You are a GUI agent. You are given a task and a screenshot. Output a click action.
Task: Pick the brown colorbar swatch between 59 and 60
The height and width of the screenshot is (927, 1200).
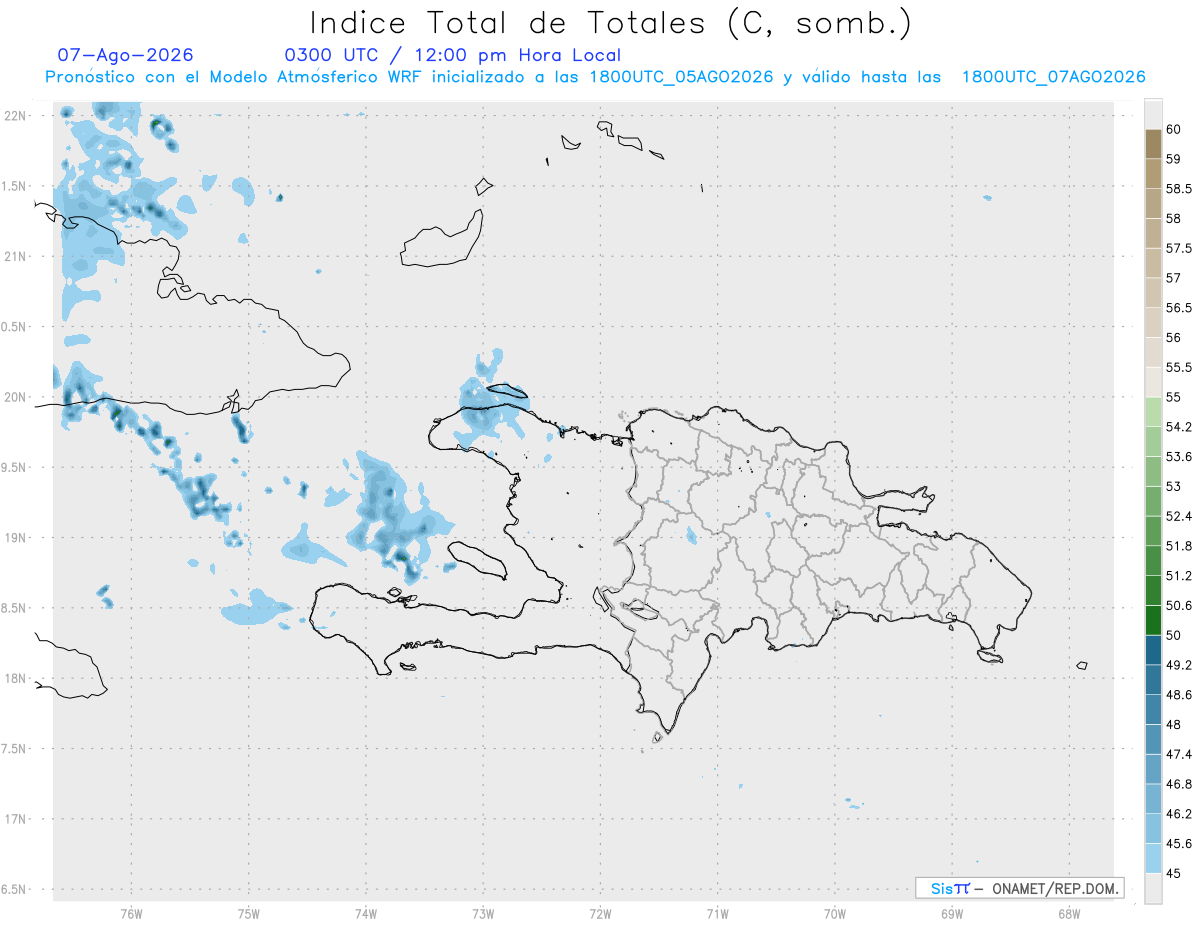point(1153,144)
